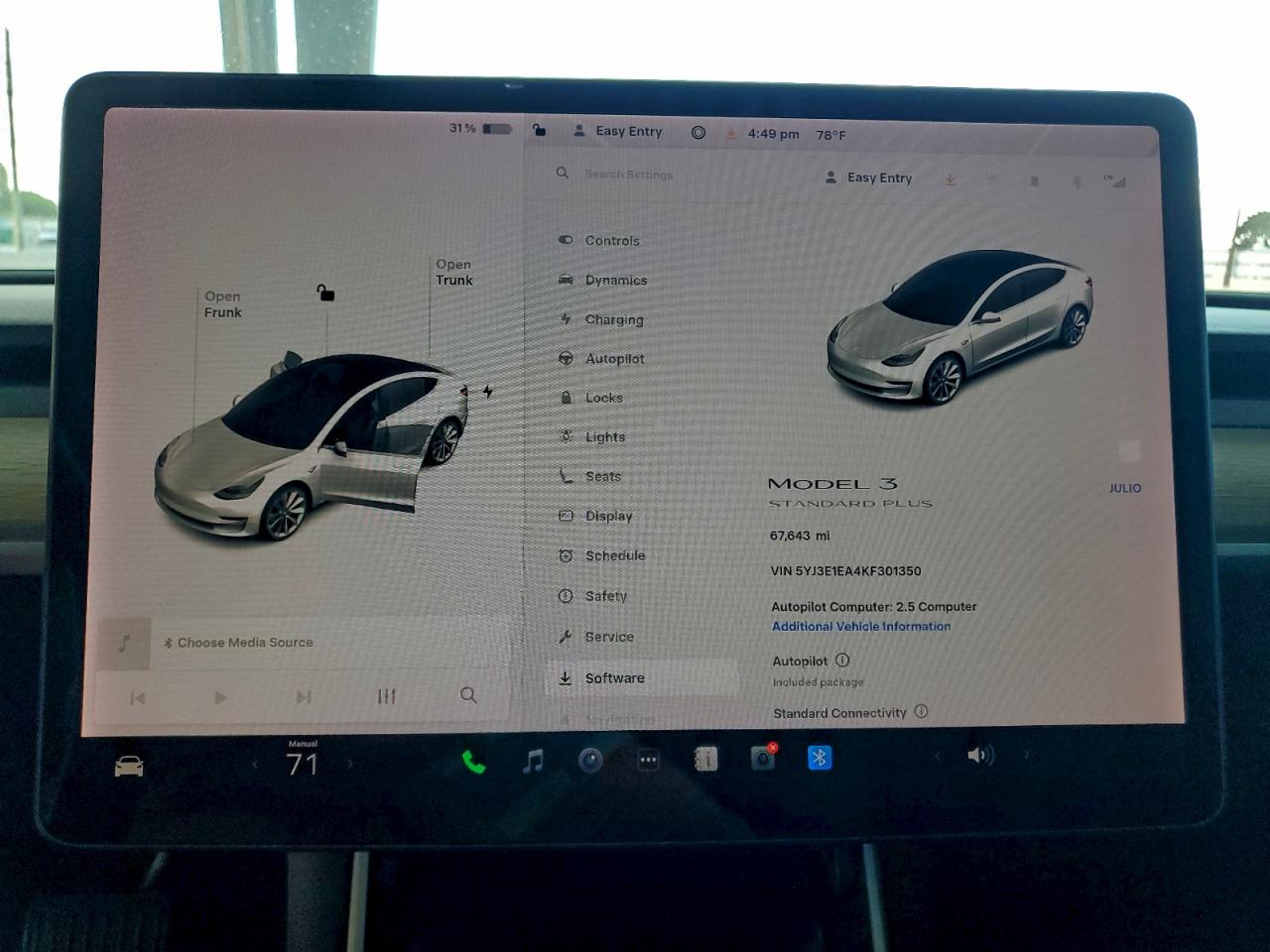Tap Open Frunk
The image size is (1270, 952).
tap(223, 304)
